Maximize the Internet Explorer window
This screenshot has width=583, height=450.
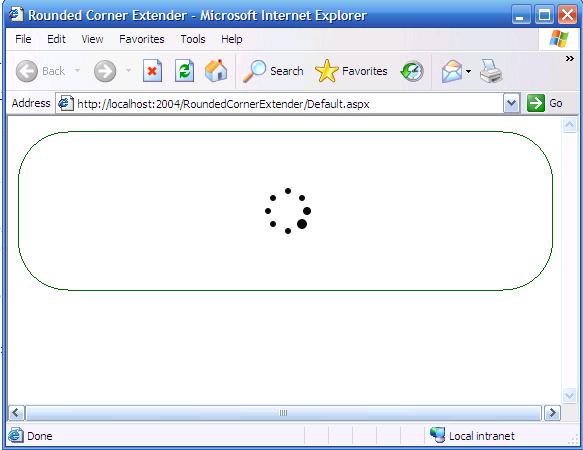544,15
